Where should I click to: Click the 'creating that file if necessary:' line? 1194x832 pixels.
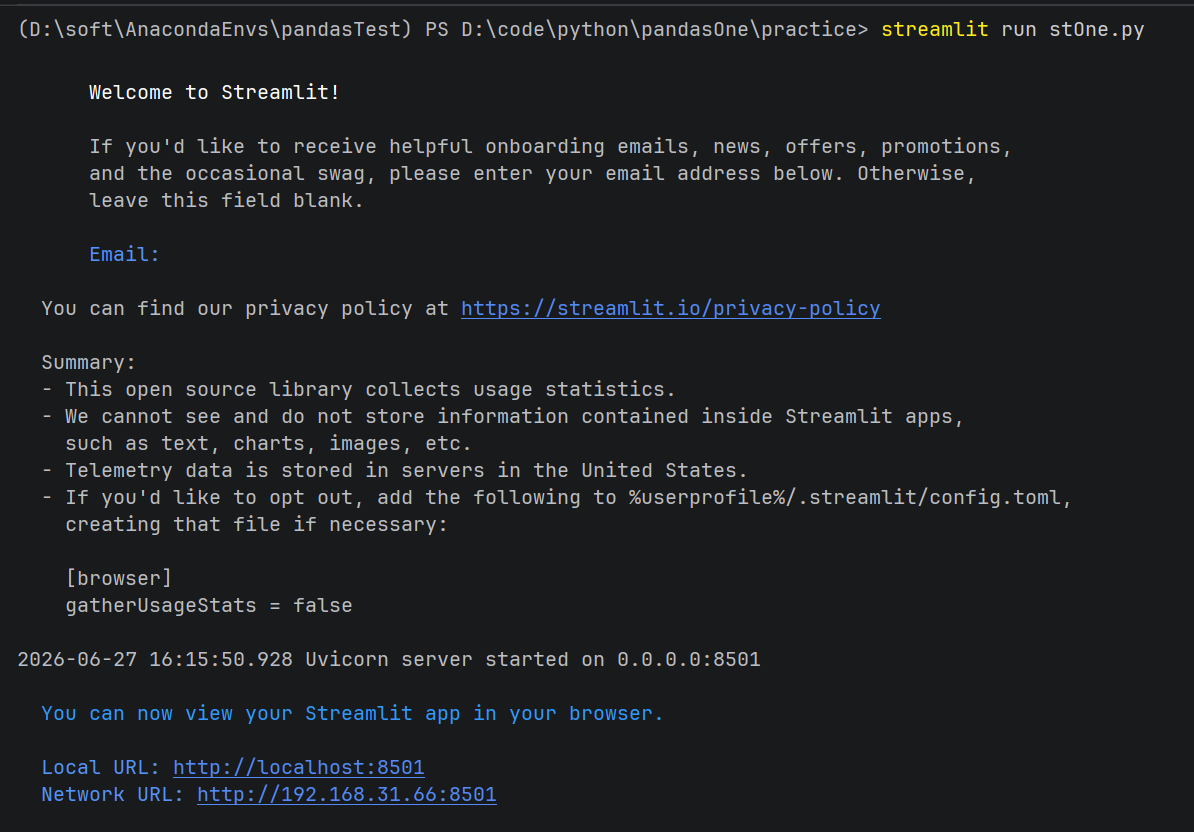(257, 524)
